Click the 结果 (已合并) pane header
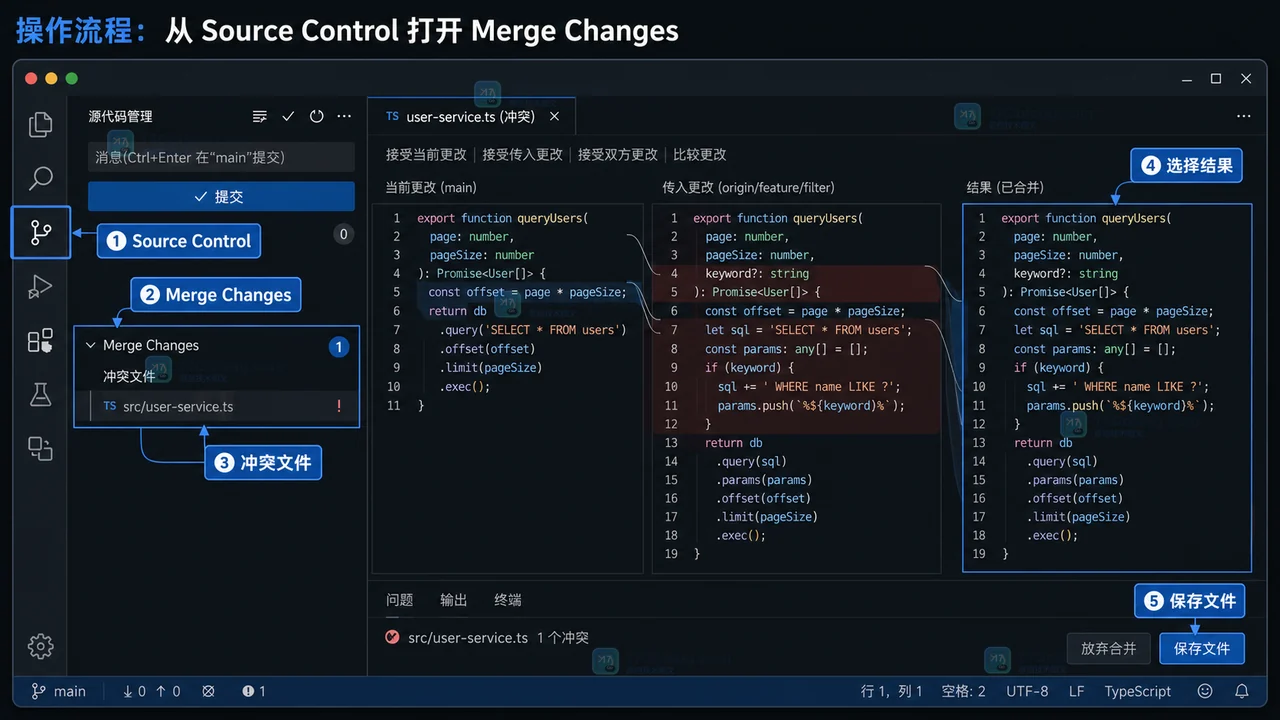This screenshot has height=720, width=1280. [1005, 187]
